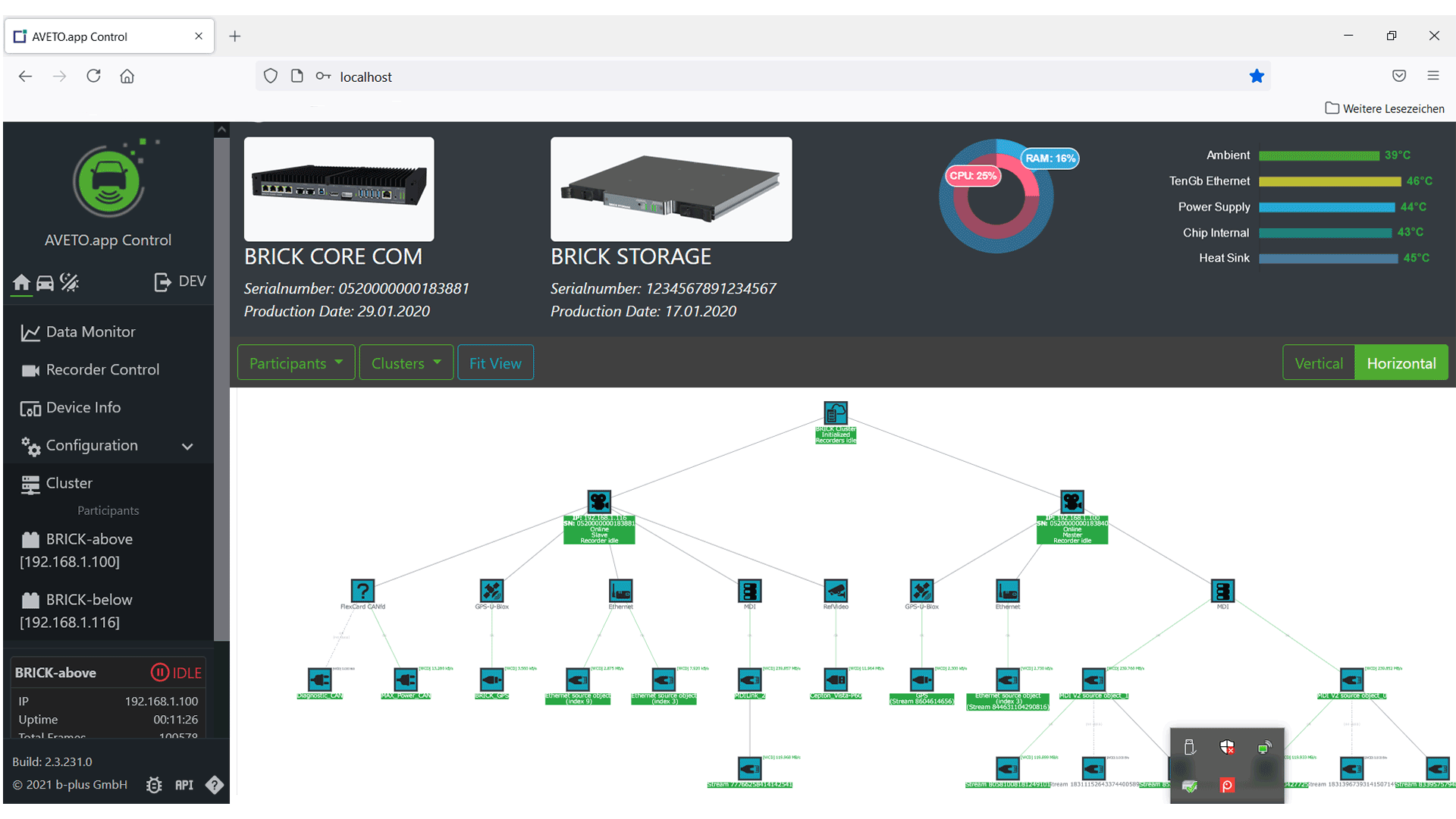Click the BRICK CORE COM device image
1456x819 pixels.
pyautogui.click(x=339, y=189)
